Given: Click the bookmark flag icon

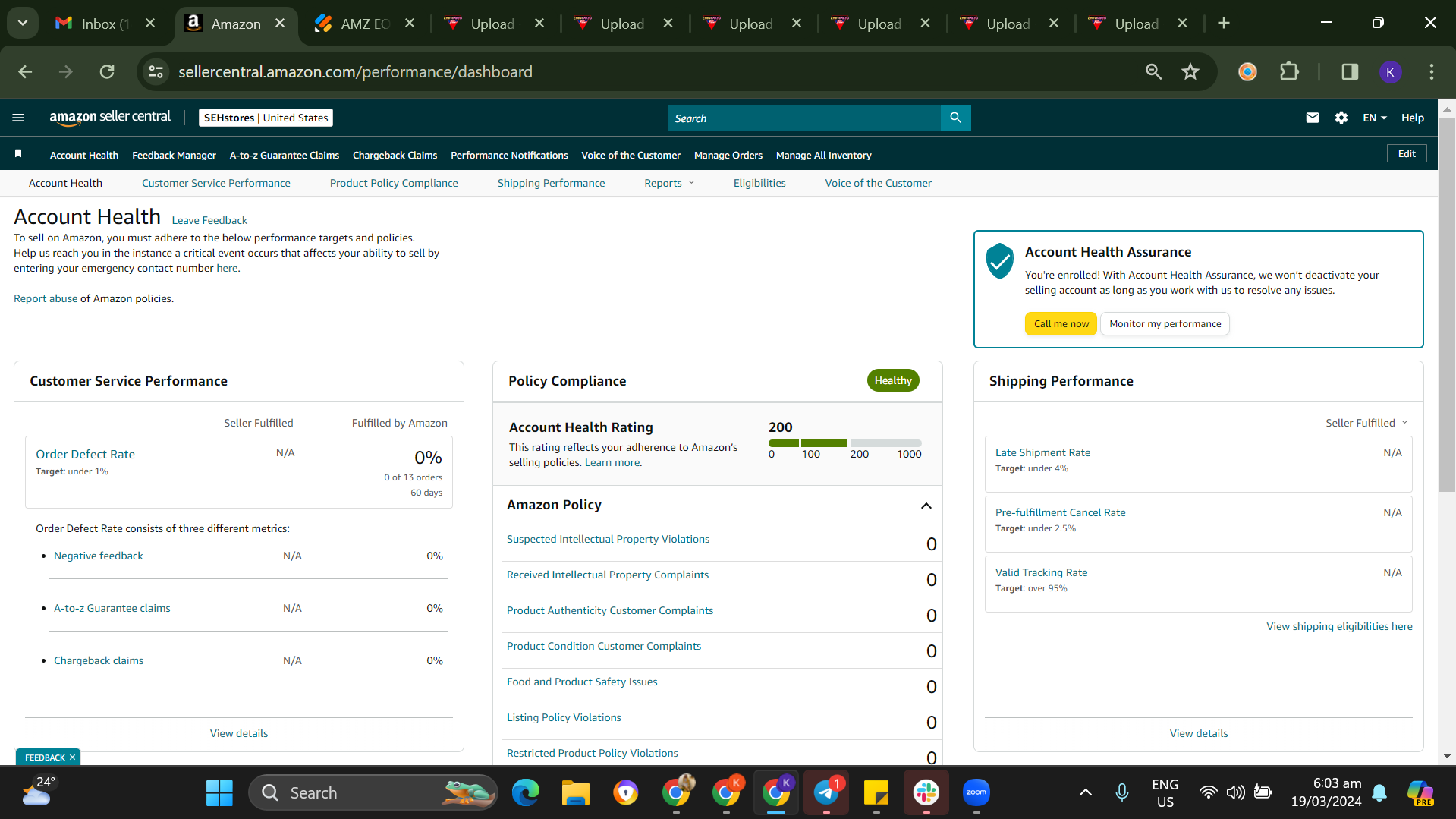Looking at the screenshot, I should pyautogui.click(x=18, y=154).
